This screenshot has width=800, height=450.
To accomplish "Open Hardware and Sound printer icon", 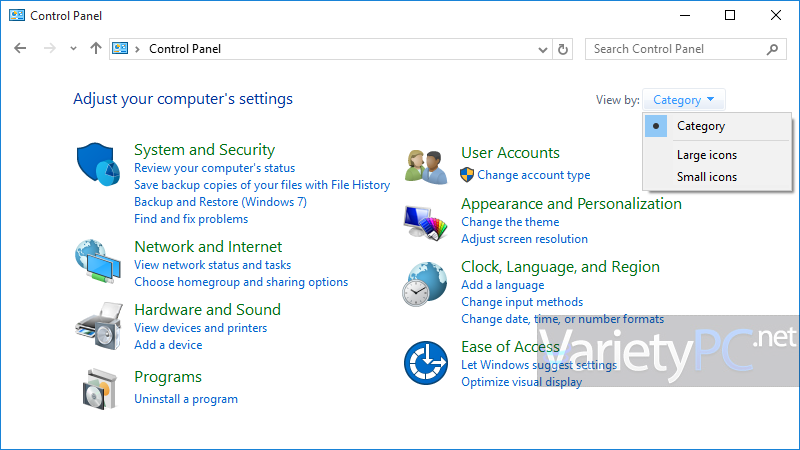I will tap(99, 326).
